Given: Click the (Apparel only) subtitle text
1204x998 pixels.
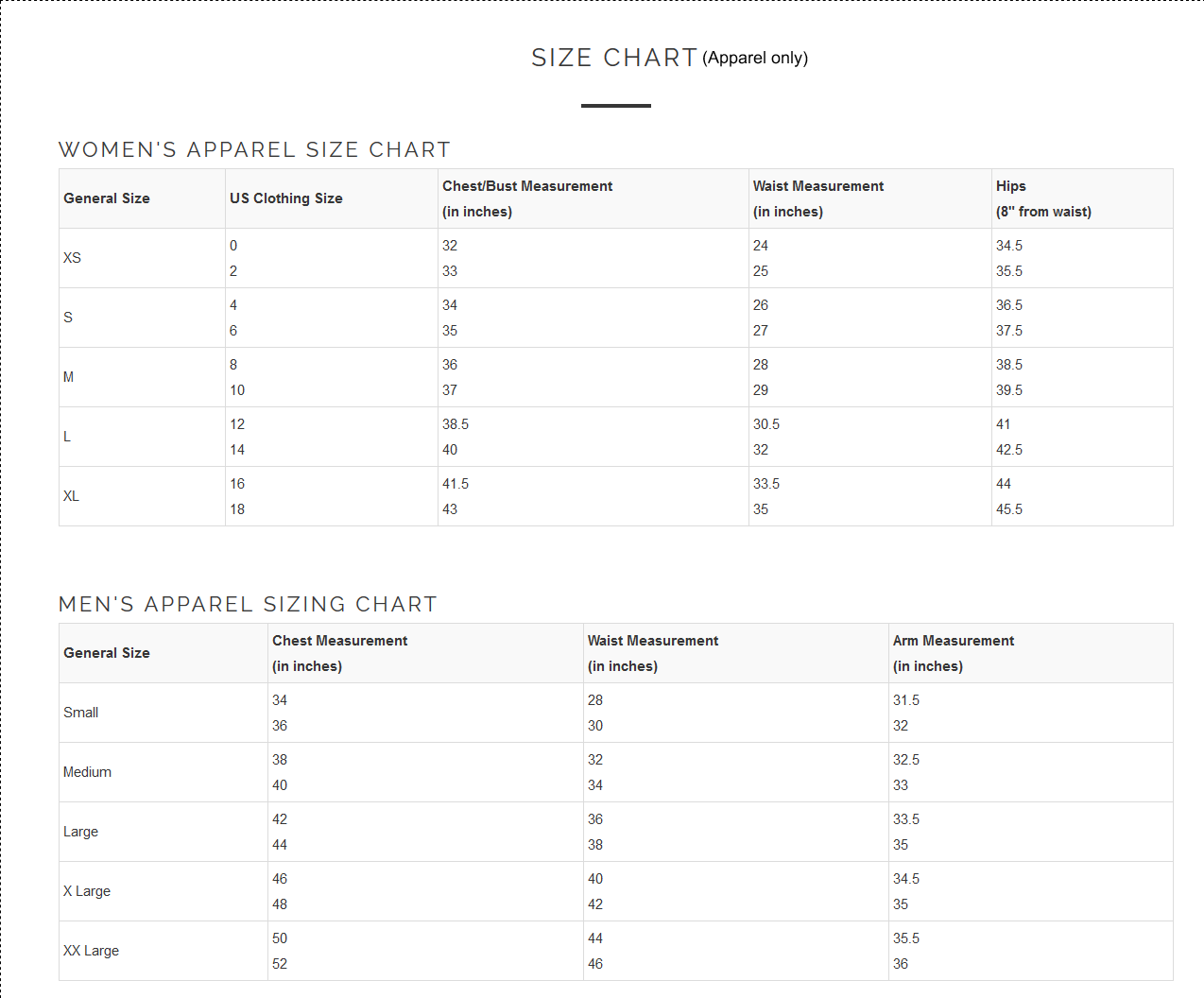Looking at the screenshot, I should (x=755, y=58).
